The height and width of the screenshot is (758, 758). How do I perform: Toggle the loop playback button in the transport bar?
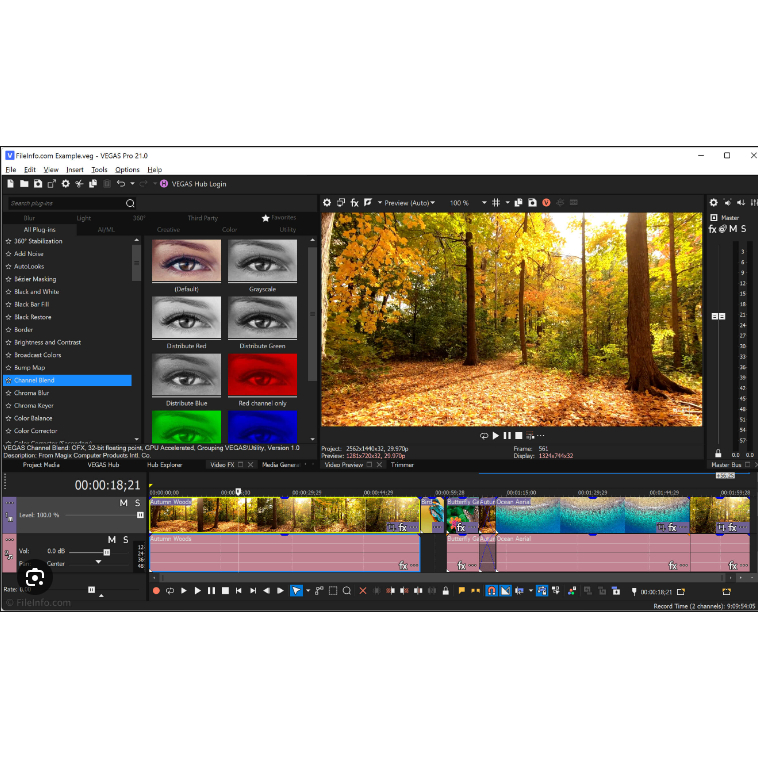(169, 591)
